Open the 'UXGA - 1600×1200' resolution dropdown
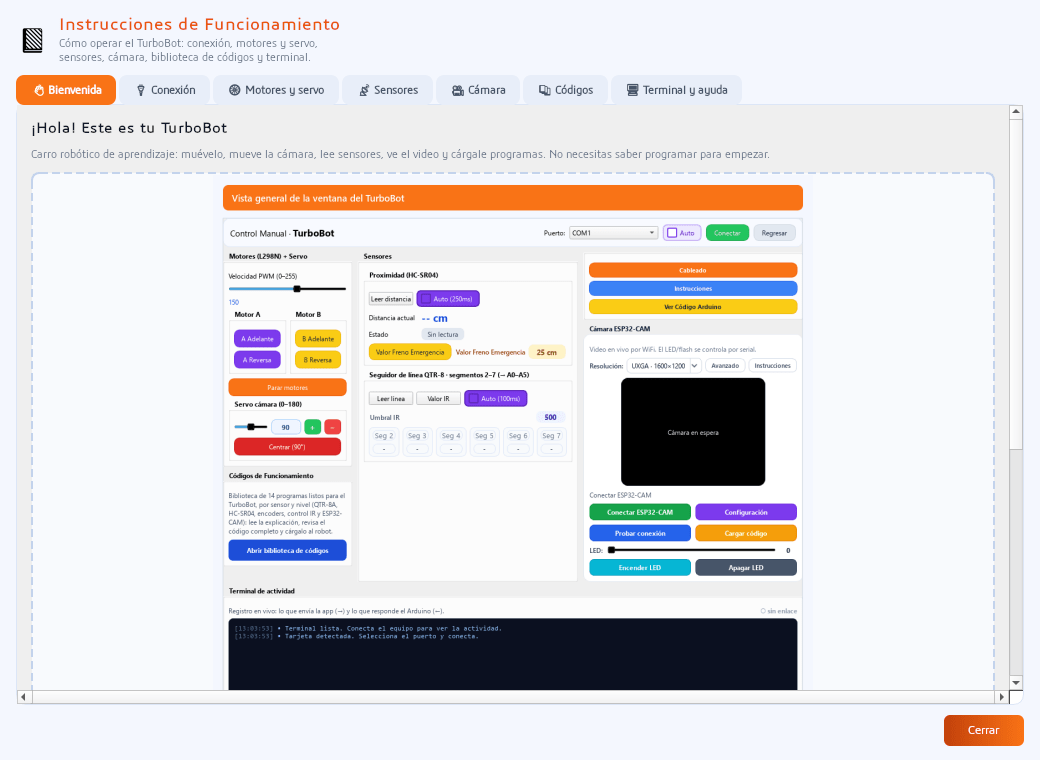This screenshot has height=760, width=1040. (x=664, y=365)
